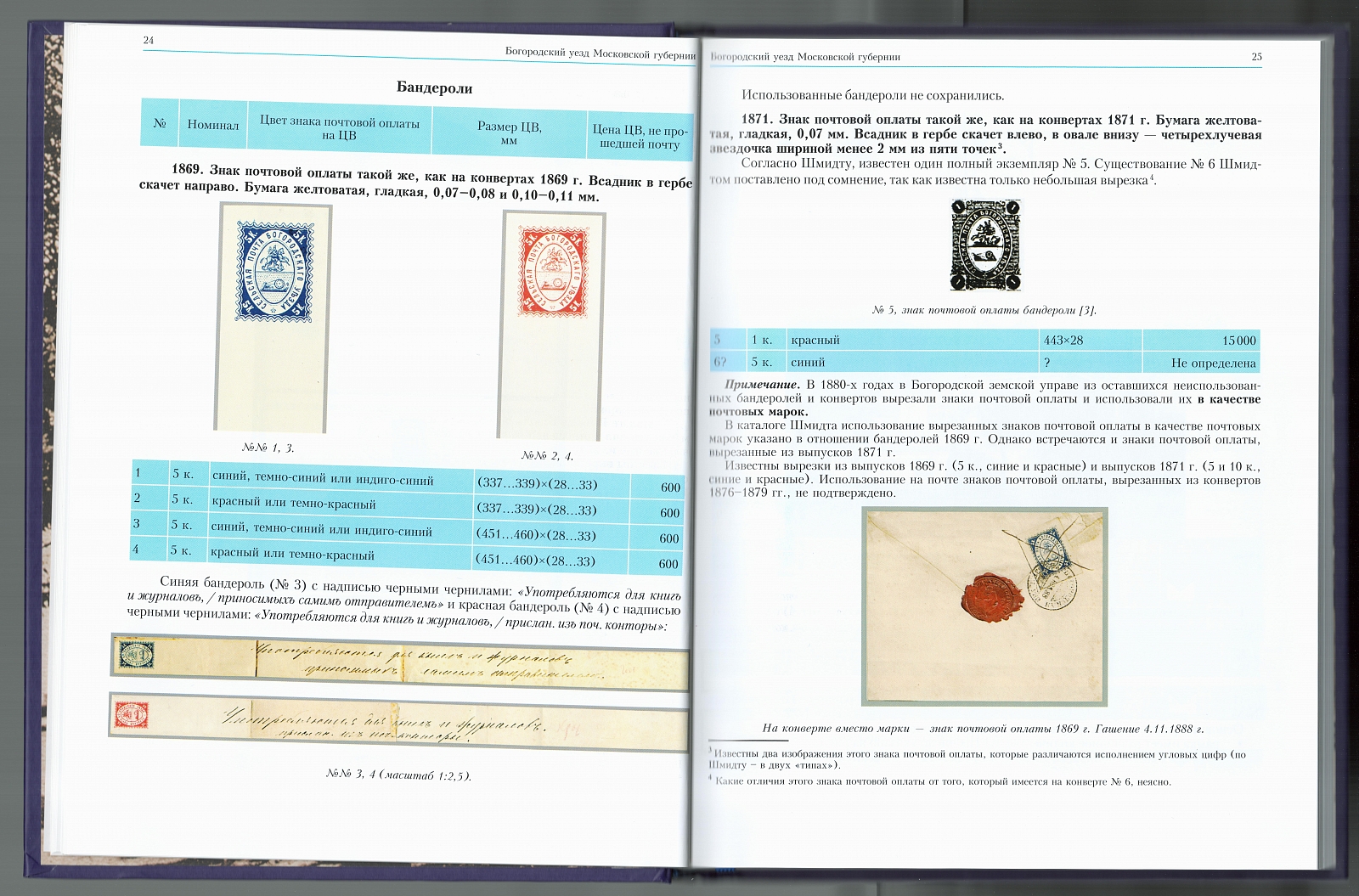
Task: Click the caption «№№ 1, 3.»
Action: pyautogui.click(x=268, y=448)
